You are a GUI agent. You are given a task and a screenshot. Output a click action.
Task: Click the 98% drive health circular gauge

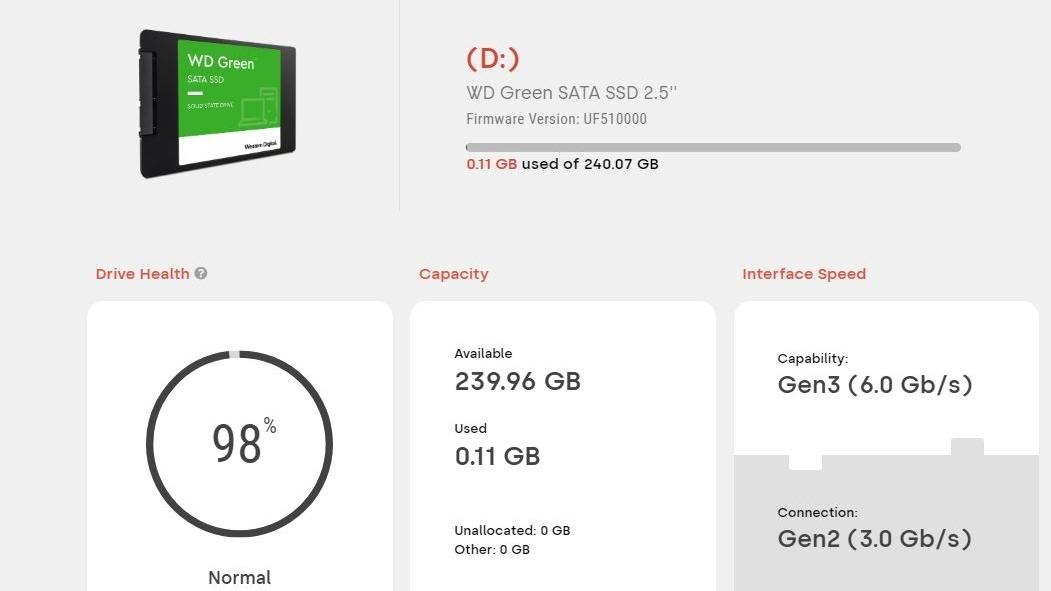click(239, 443)
